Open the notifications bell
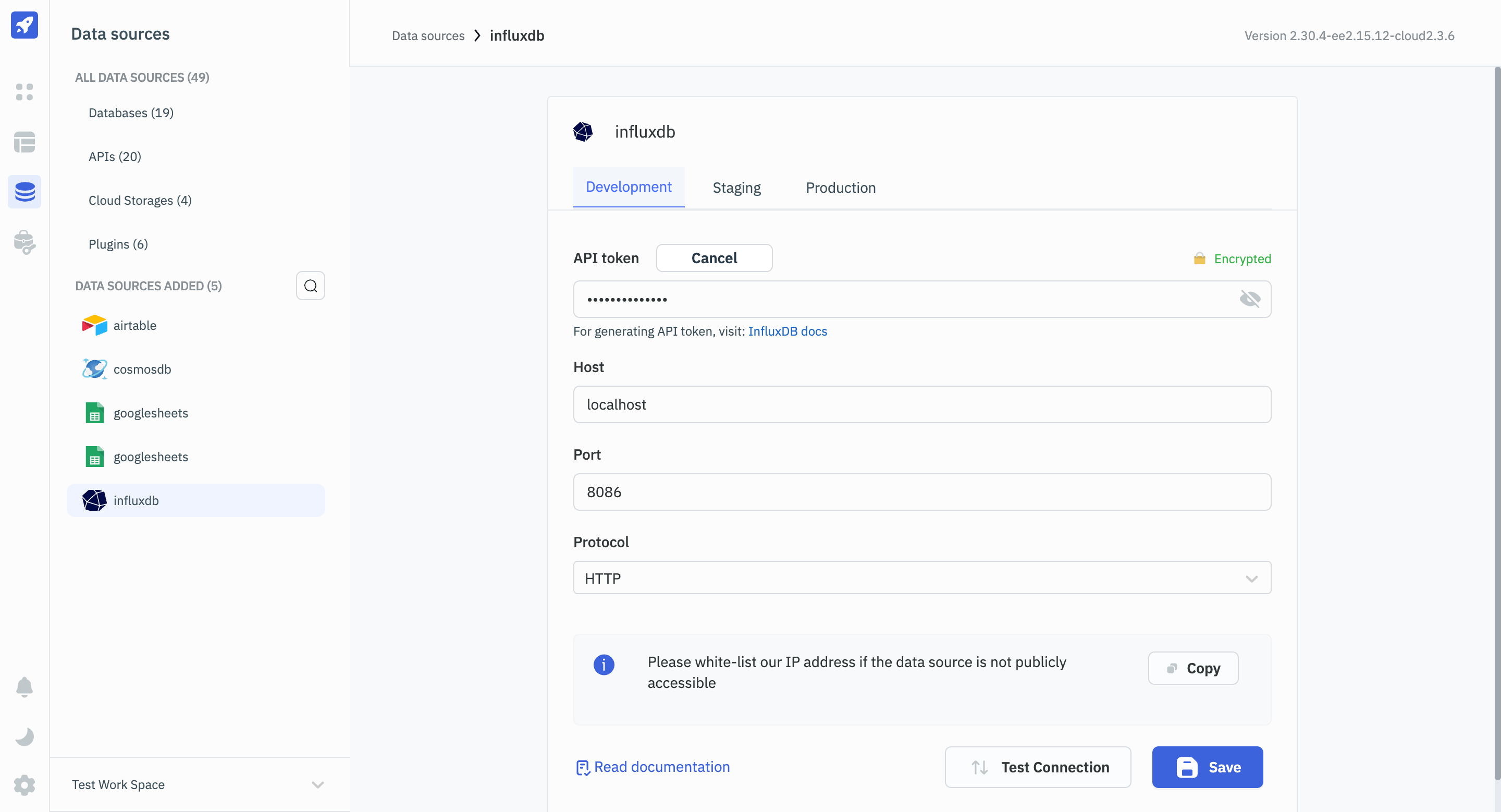This screenshot has width=1501, height=812. (24, 687)
